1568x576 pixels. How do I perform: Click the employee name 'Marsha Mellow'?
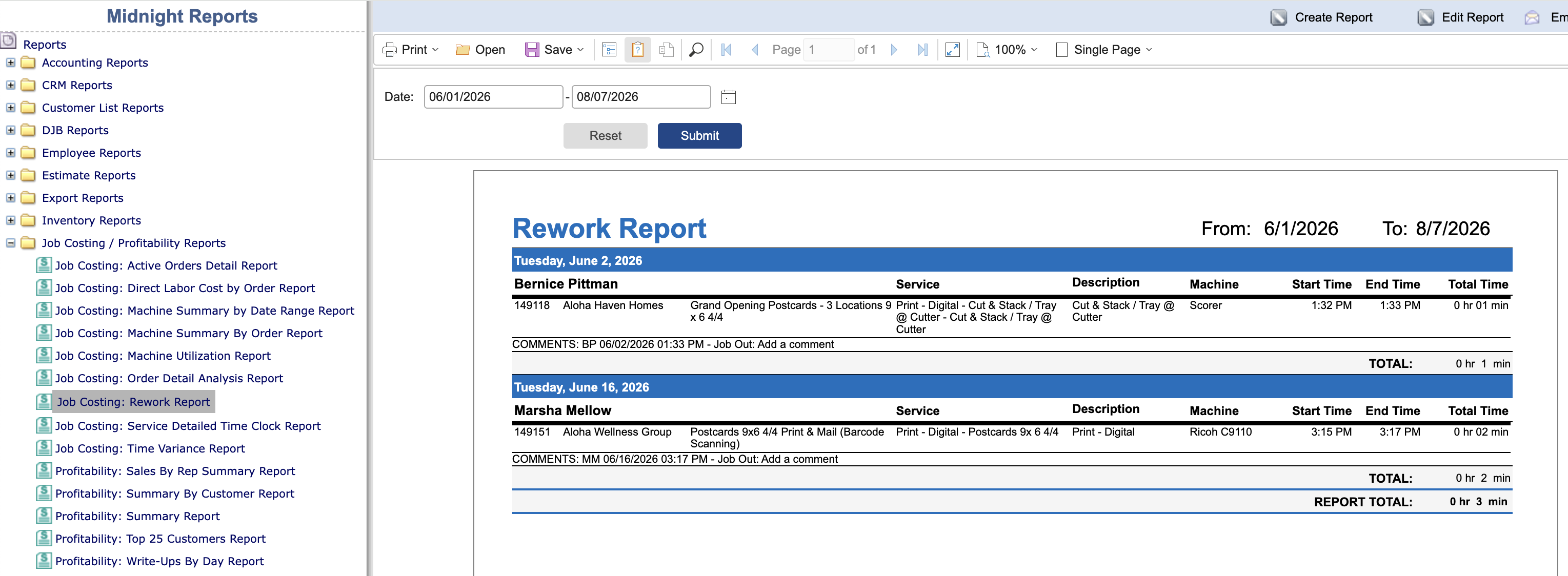point(562,410)
